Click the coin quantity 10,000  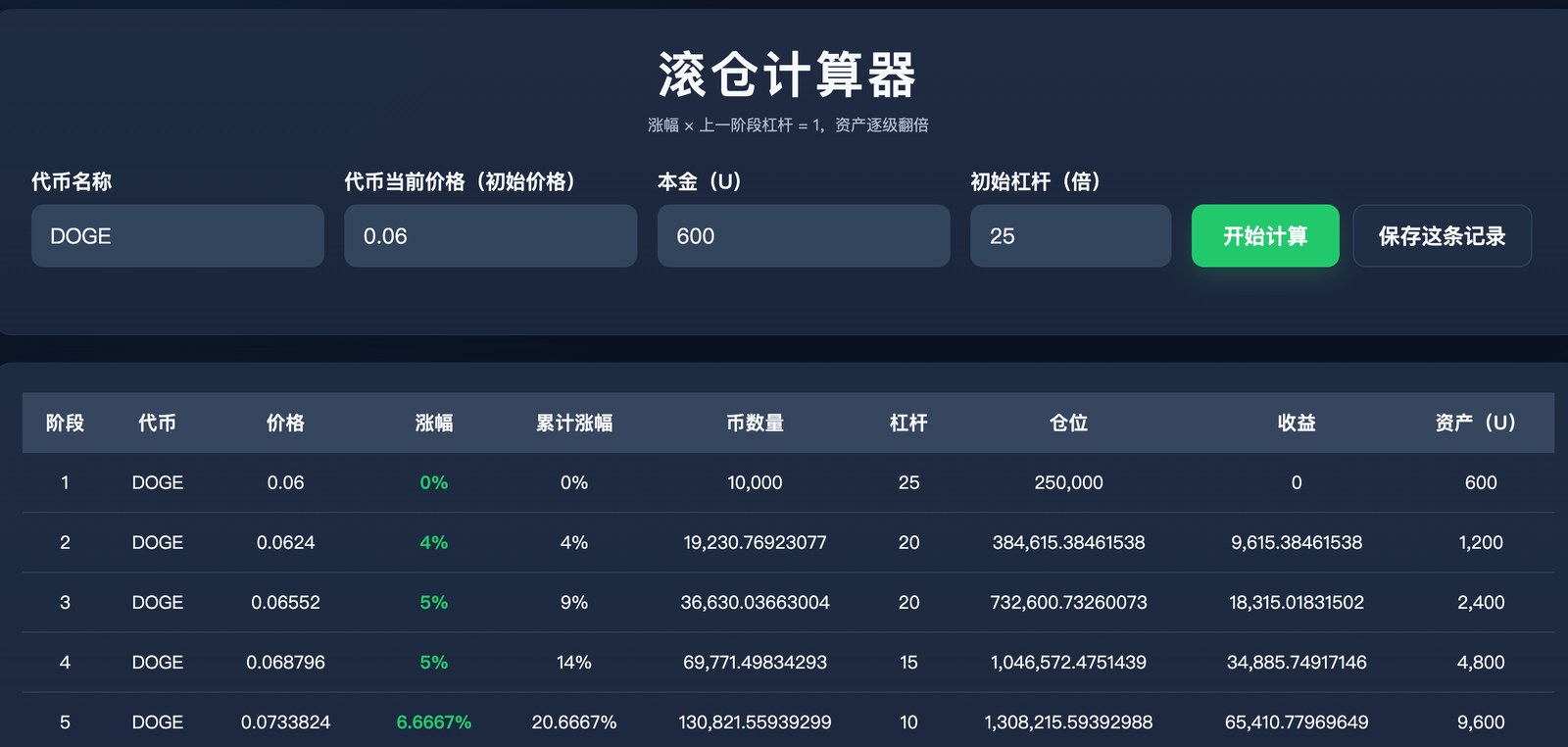tap(755, 482)
